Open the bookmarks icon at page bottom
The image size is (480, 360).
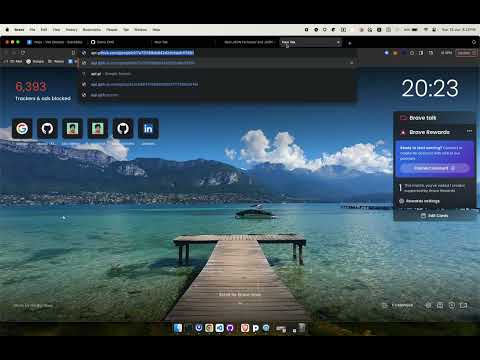(x=440, y=305)
